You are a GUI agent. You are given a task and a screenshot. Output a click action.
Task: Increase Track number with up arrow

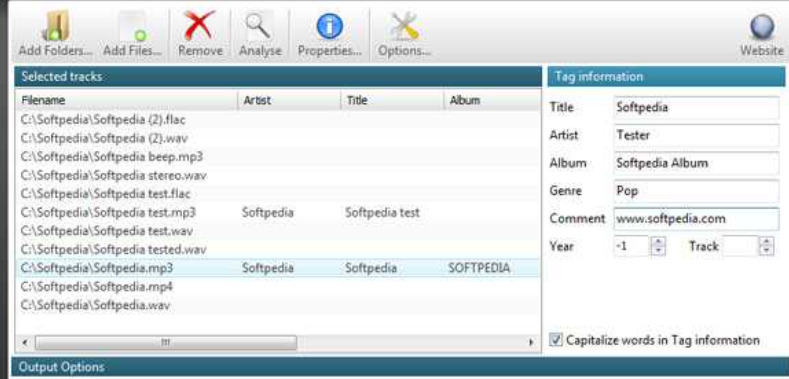(x=766, y=242)
